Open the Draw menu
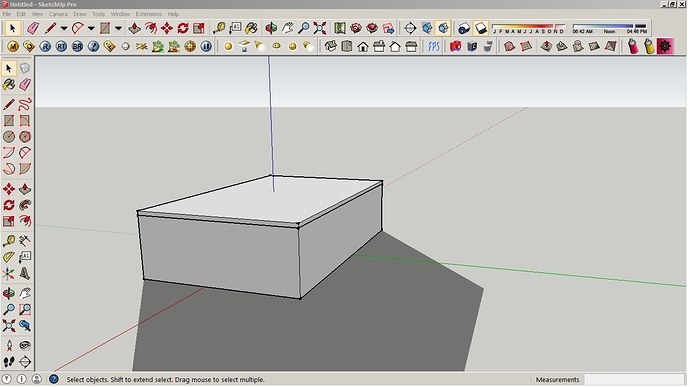The image size is (690, 387). 80,14
